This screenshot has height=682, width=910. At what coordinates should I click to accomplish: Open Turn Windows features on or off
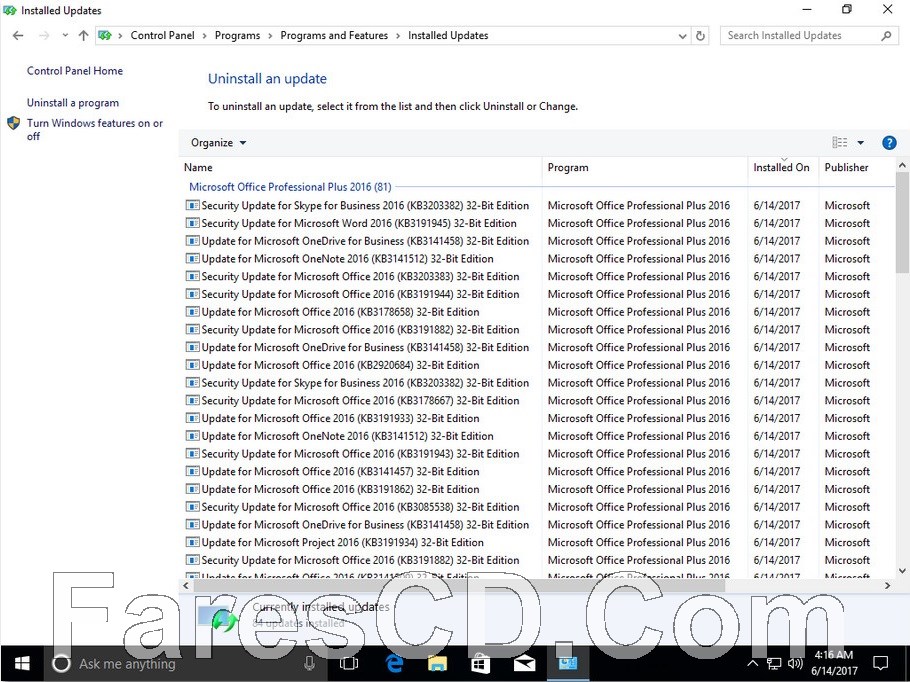pyautogui.click(x=95, y=129)
